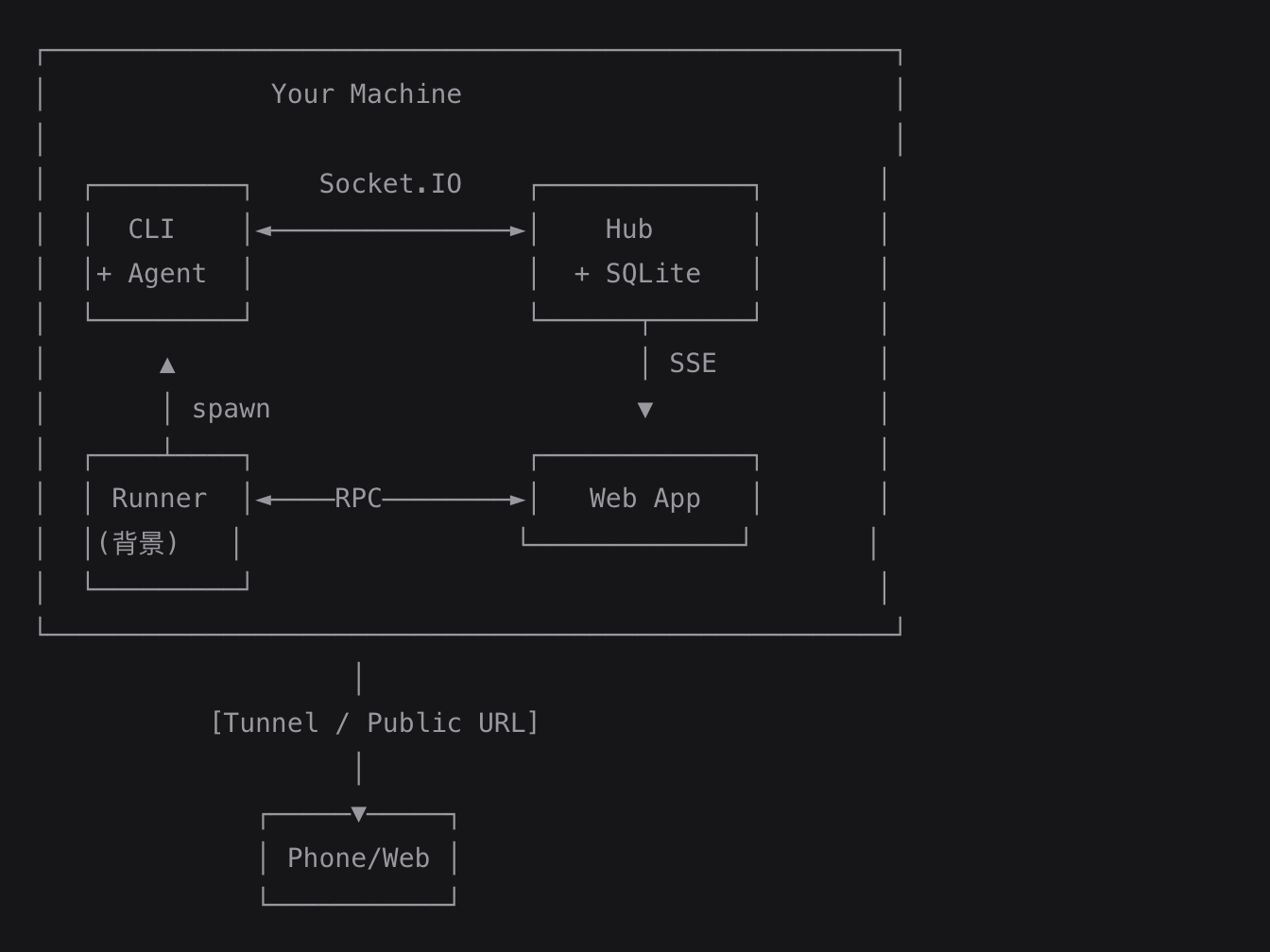Click the 'SSE' label
Screen dimensions: 1270x952
[x=692, y=364]
